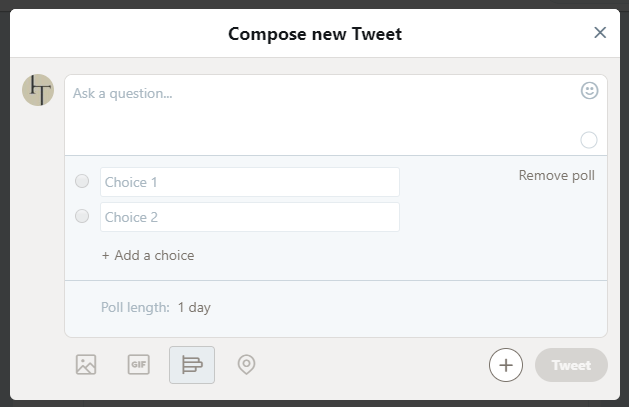Focus the Choice 1 text field
Image resolution: width=629 pixels, height=407 pixels.
250,182
